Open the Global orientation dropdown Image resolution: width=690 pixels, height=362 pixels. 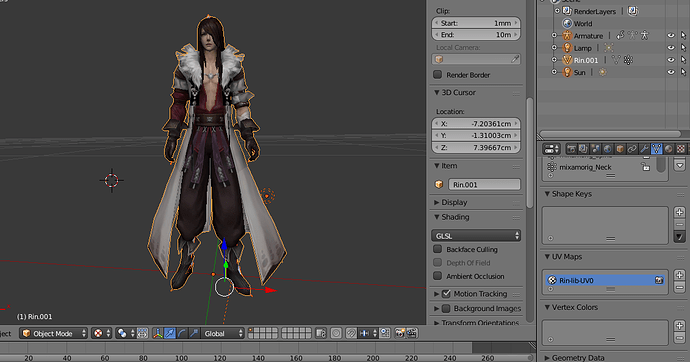coord(223,333)
